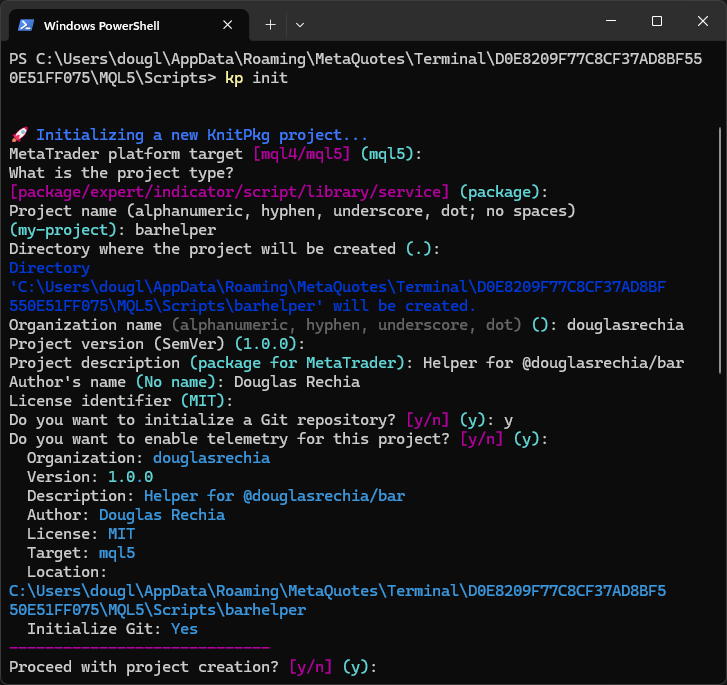Click the empty title bar area
The width and height of the screenshot is (727, 685).
click(x=450, y=24)
